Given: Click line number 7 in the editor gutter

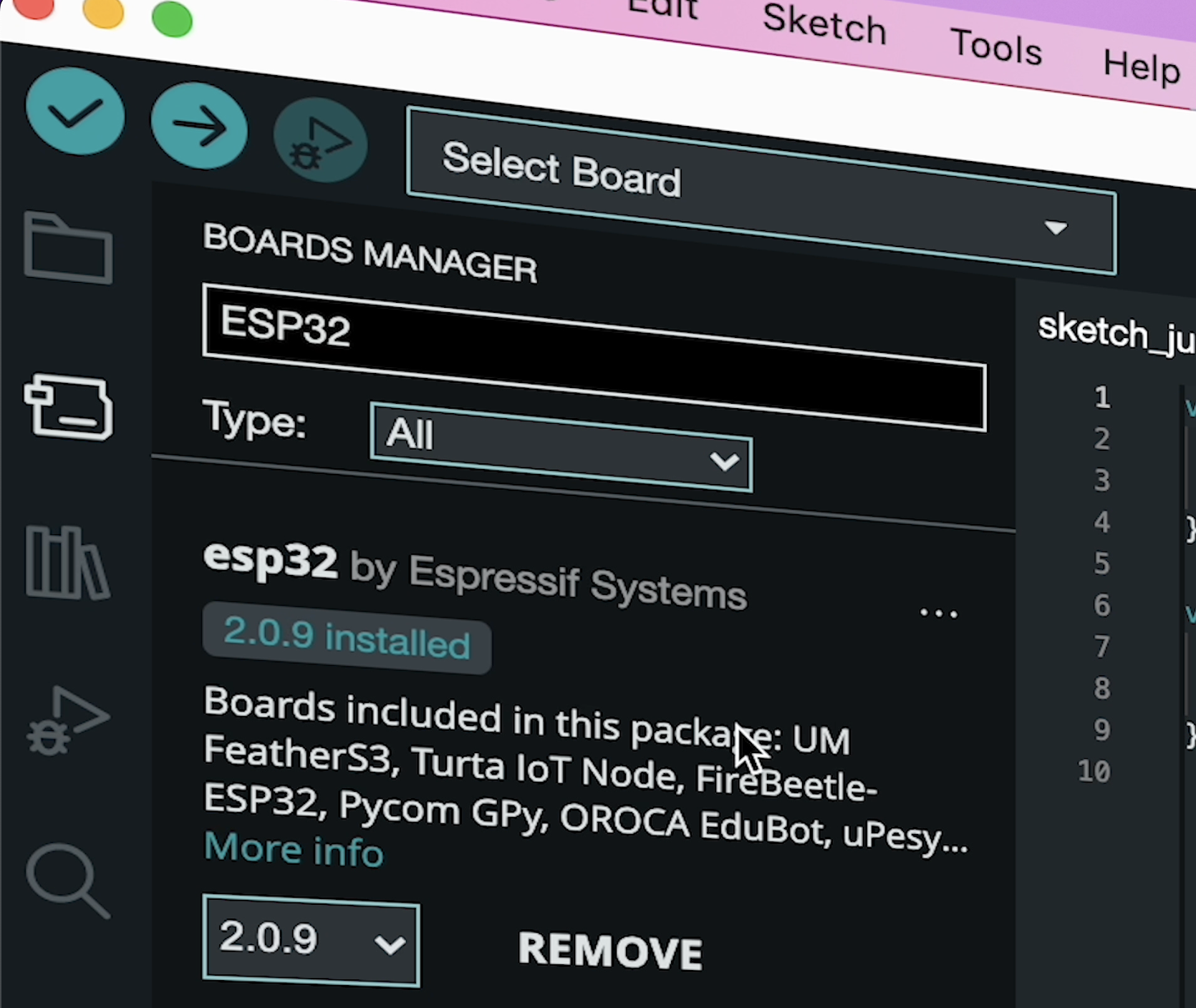Looking at the screenshot, I should [1102, 646].
